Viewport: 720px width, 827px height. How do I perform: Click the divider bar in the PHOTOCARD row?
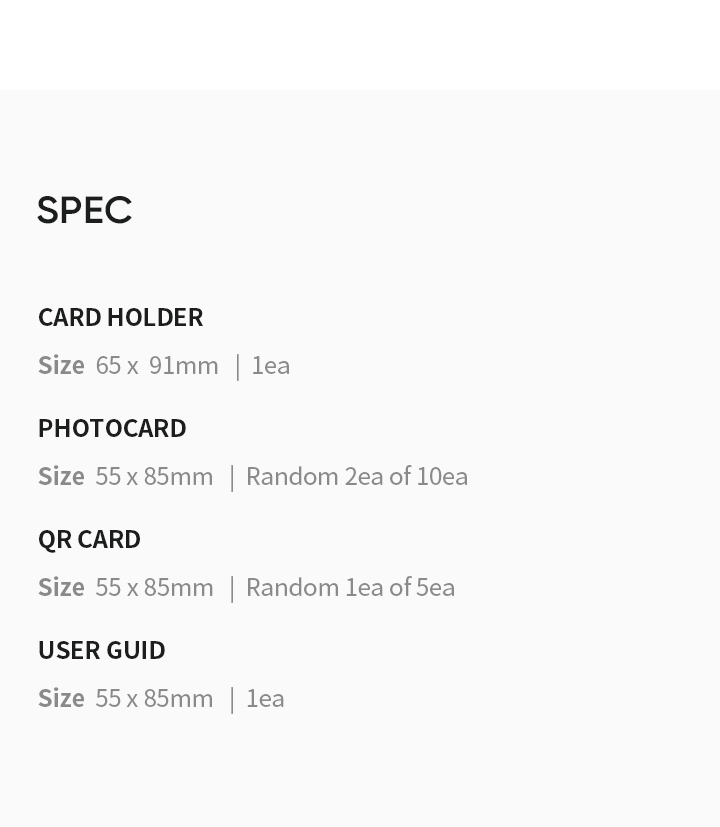pyautogui.click(x=232, y=478)
